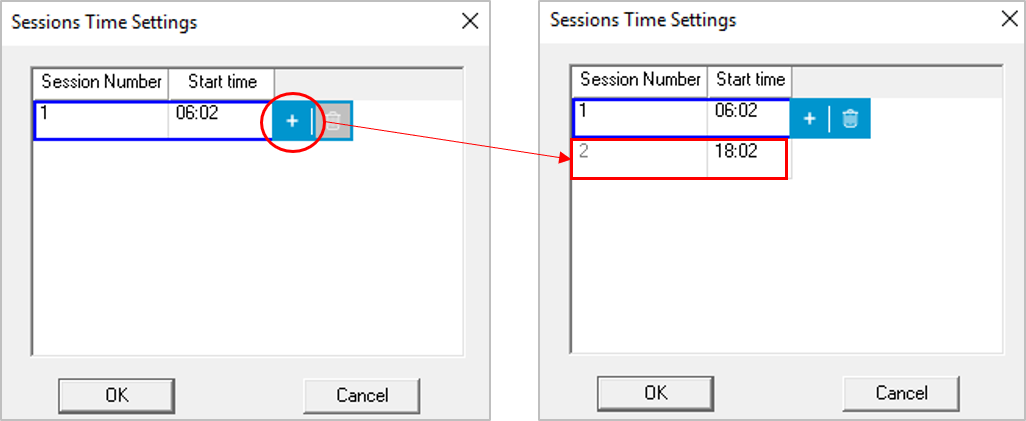The image size is (1026, 421).
Task: Click Session Number column header in left dialog
Action: 101,82
